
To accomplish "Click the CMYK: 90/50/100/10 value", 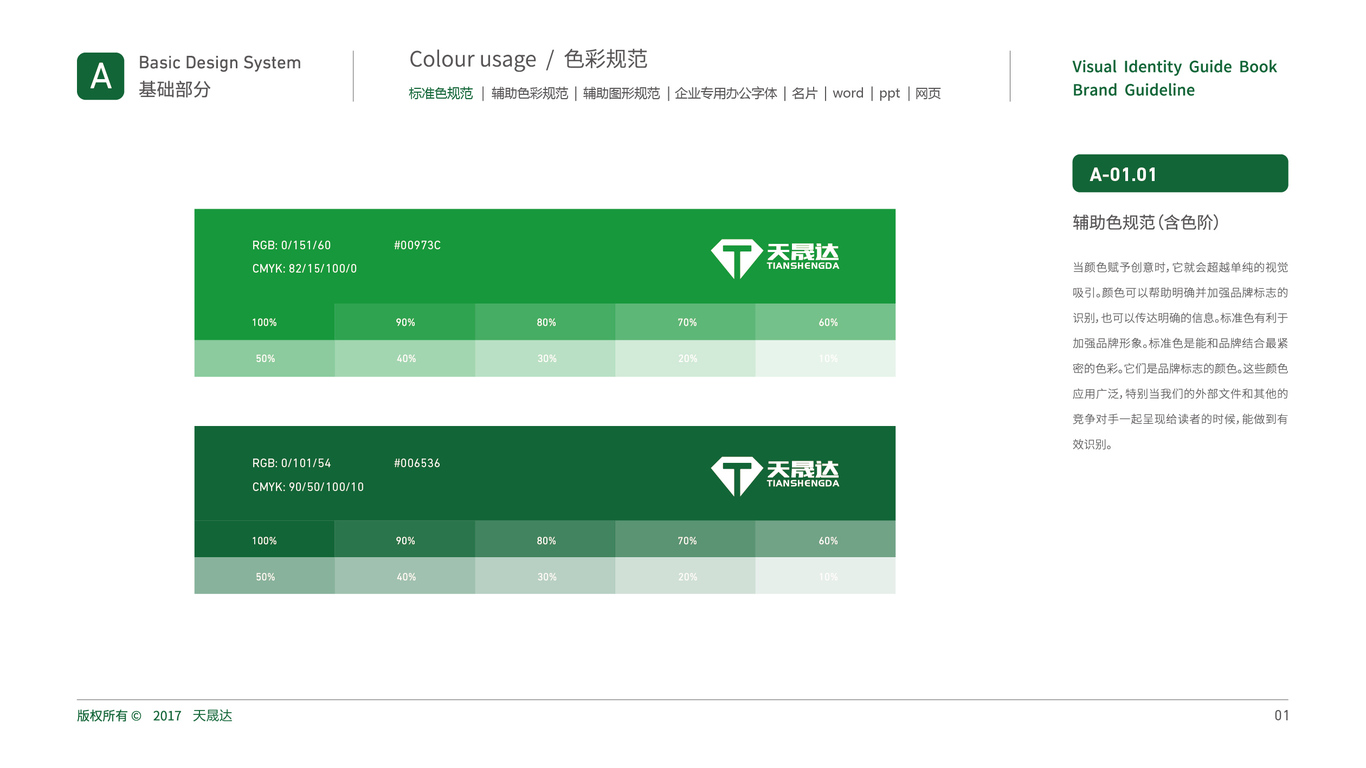I will [308, 487].
